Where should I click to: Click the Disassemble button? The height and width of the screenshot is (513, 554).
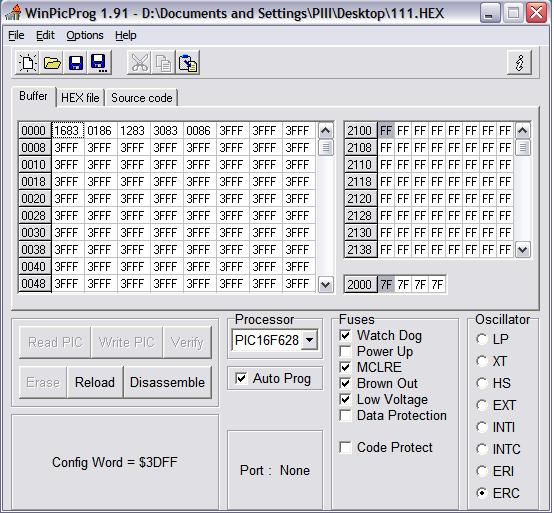[167, 382]
